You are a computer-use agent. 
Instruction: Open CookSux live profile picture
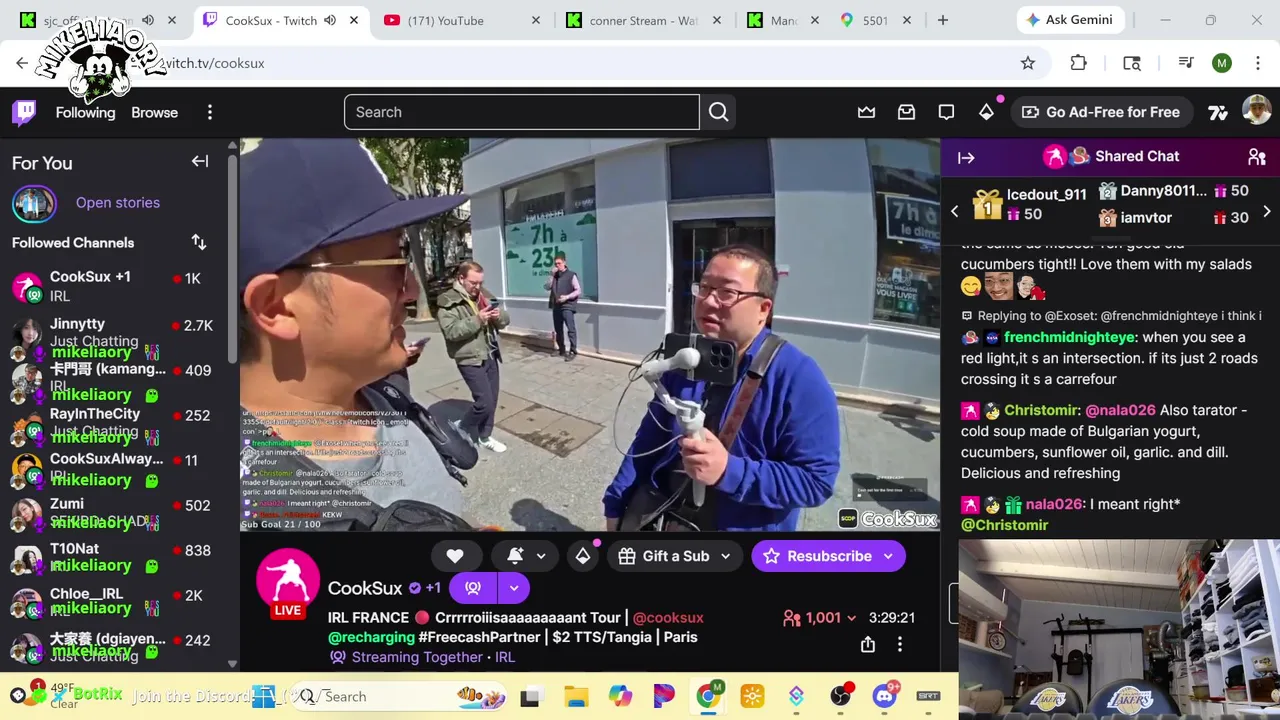point(288,582)
